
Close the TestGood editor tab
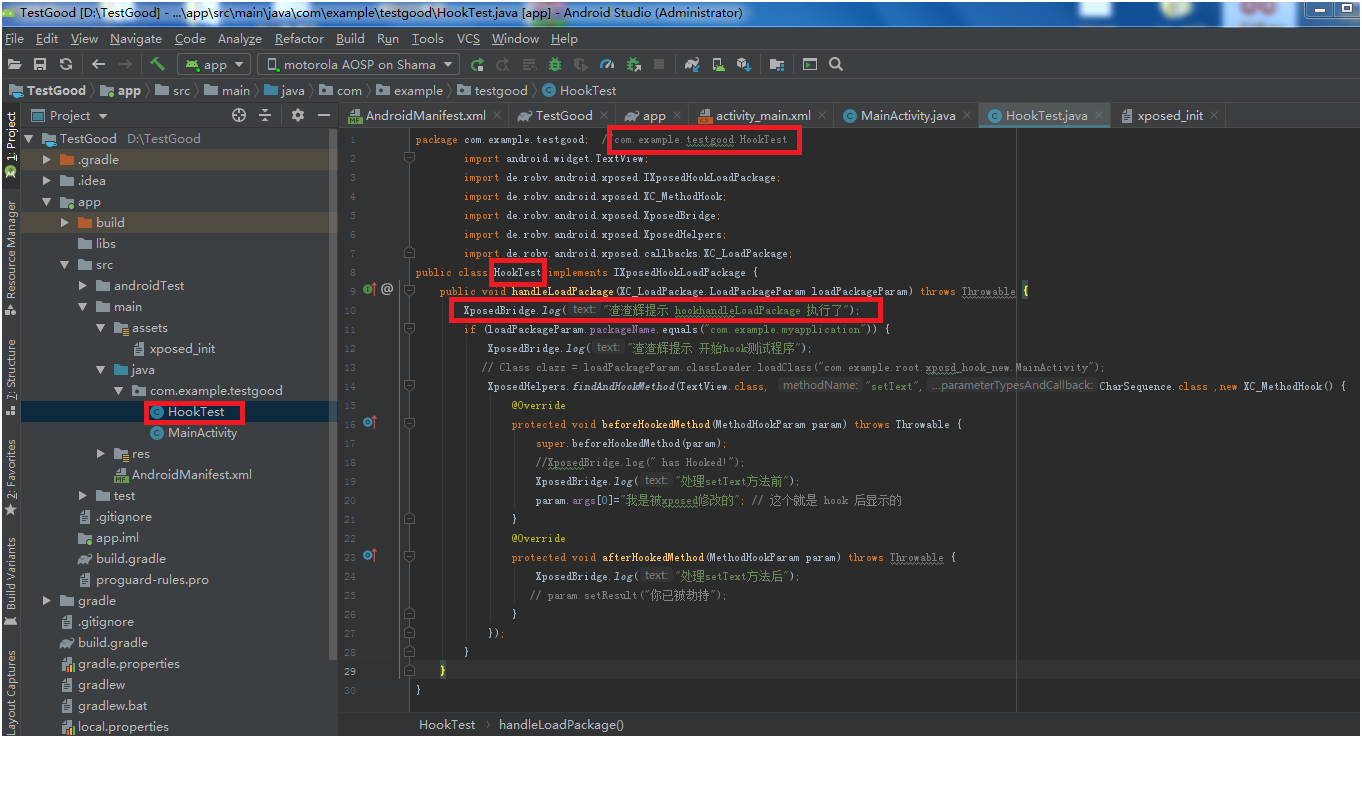(606, 116)
